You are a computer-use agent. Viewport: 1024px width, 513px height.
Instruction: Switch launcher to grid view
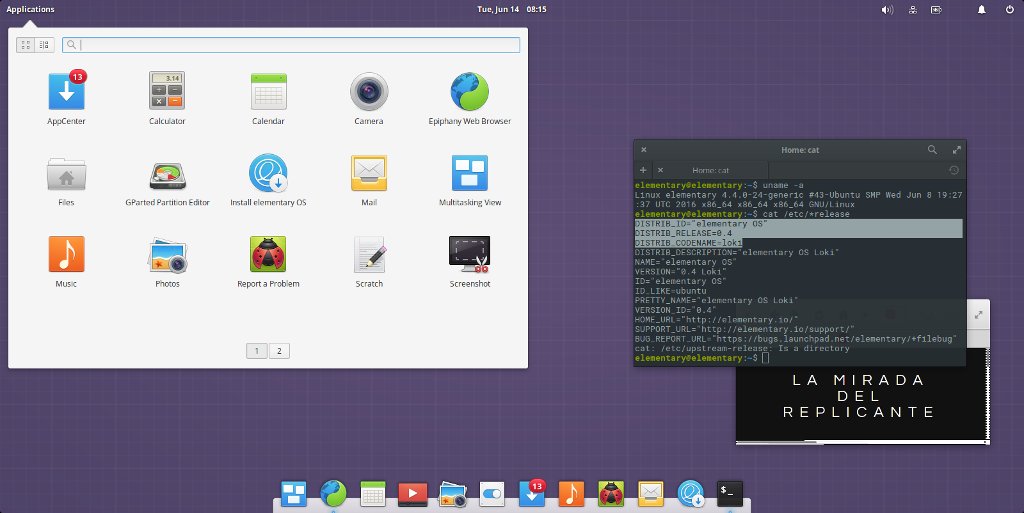pyautogui.click(x=24, y=45)
